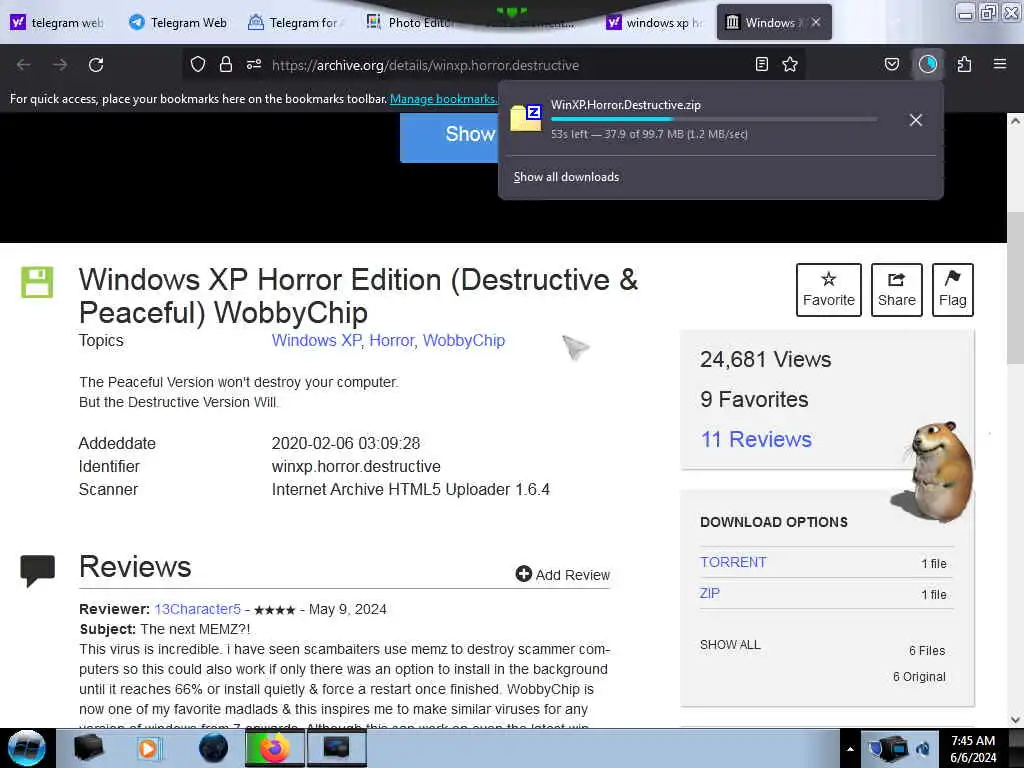This screenshot has height=768, width=1024.
Task: Open Firefox application menu
Action: (1000, 65)
